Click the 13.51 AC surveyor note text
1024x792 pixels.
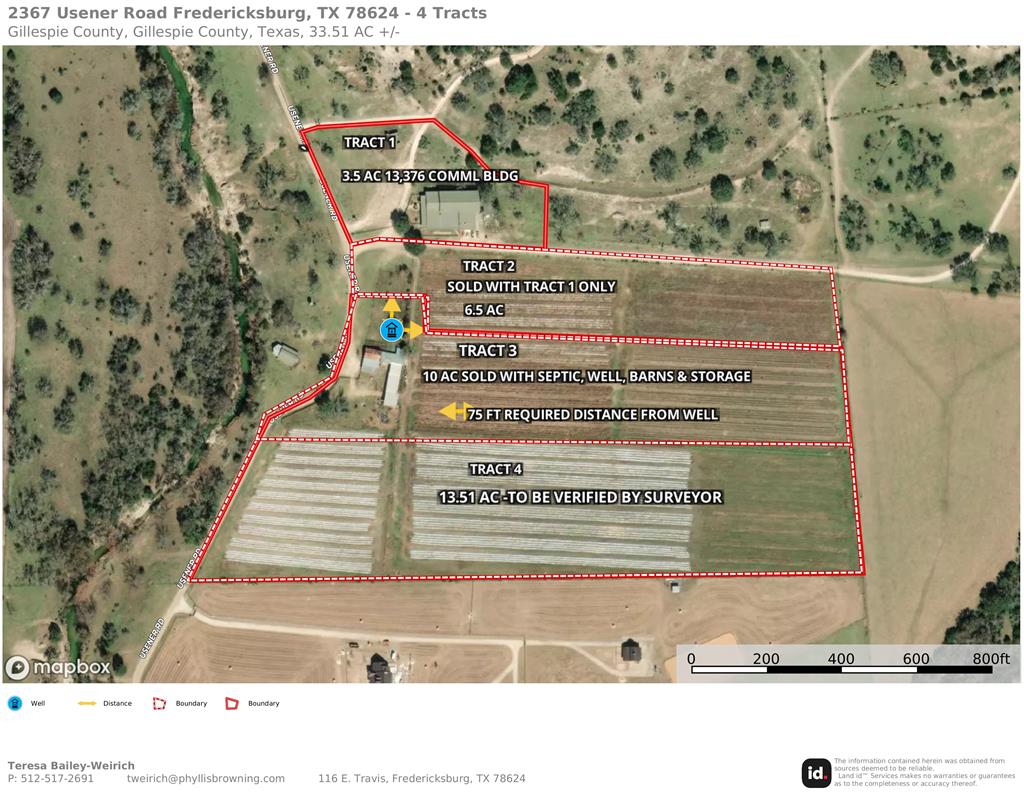pos(580,498)
